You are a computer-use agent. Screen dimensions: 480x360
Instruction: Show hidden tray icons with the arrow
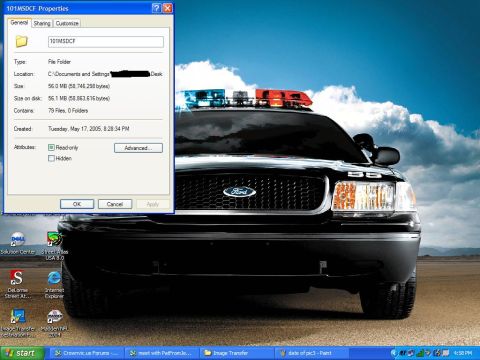coord(393,353)
